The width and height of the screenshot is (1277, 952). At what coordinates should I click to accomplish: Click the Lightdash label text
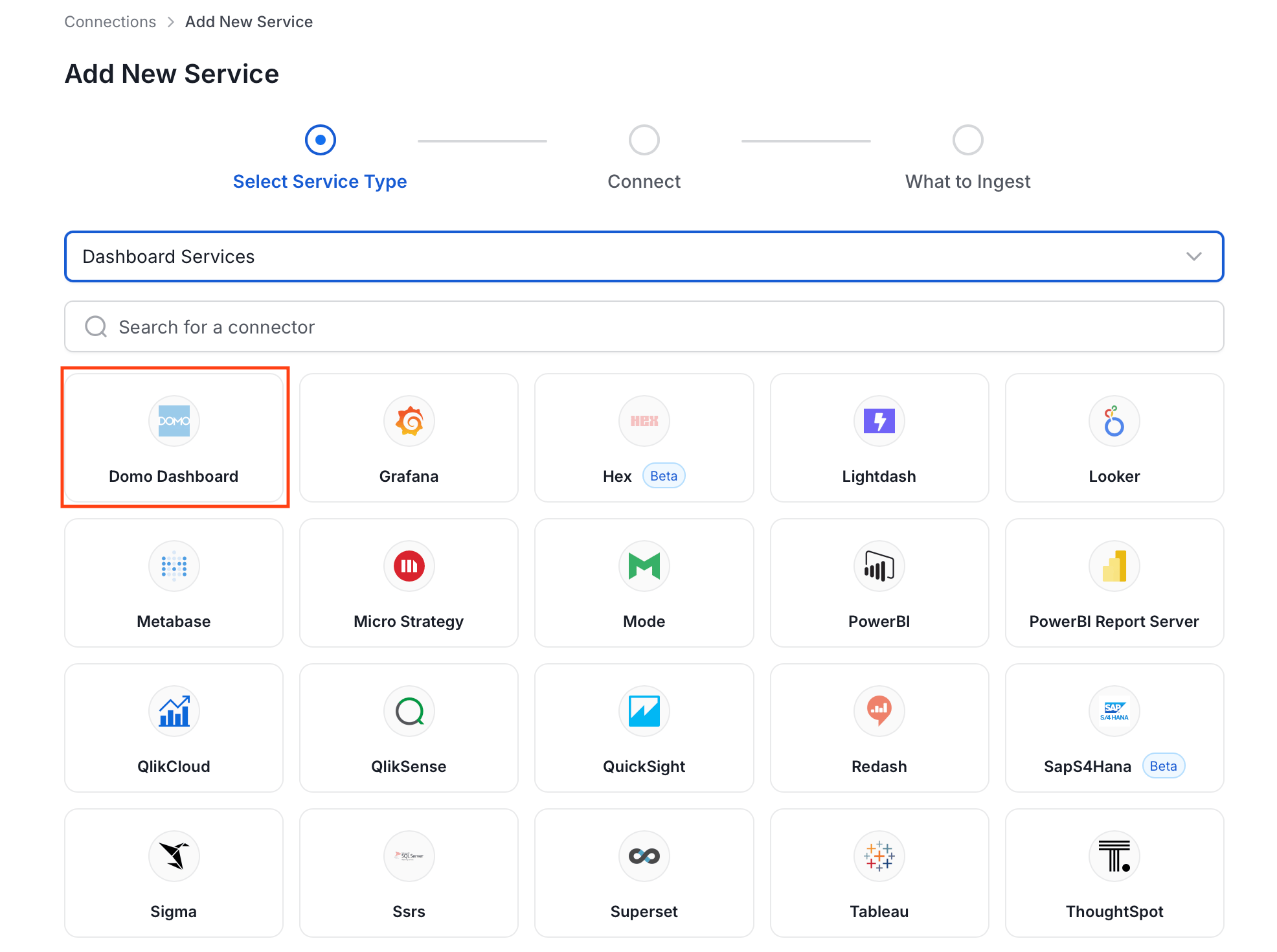(x=879, y=476)
